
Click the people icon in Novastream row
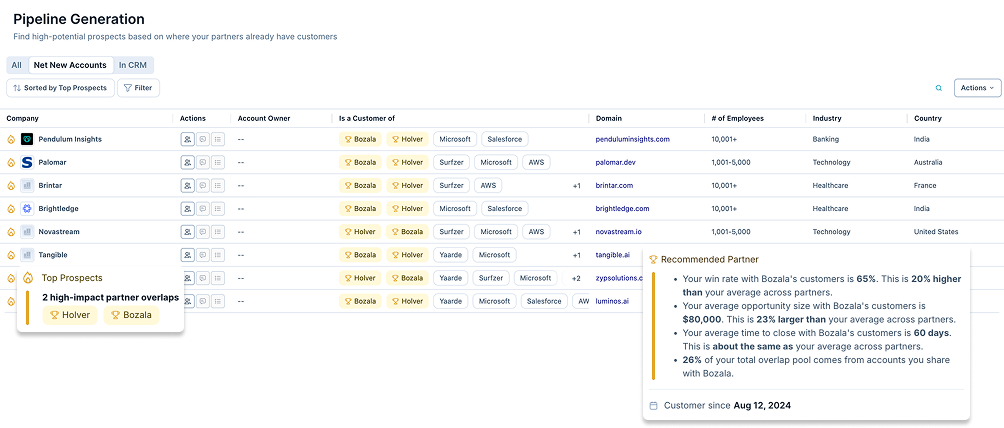188,231
